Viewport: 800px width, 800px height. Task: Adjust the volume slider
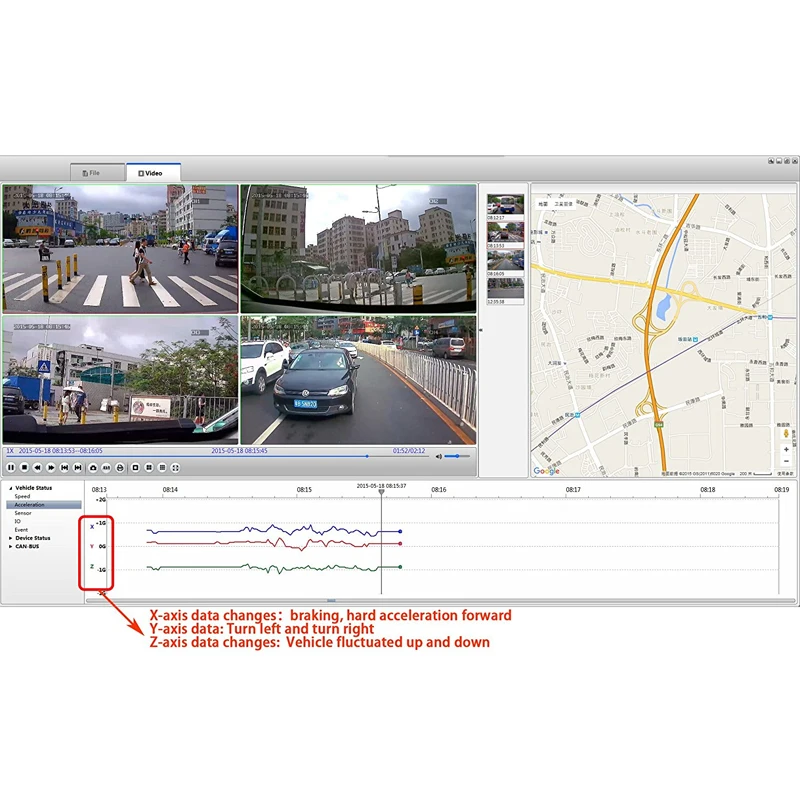[457, 456]
